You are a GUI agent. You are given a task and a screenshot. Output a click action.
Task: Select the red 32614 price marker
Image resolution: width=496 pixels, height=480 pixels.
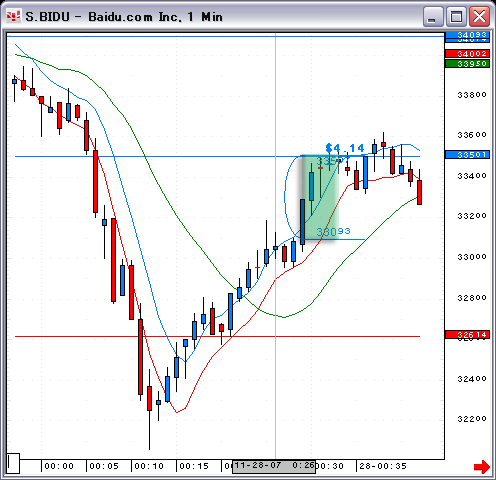click(467, 334)
